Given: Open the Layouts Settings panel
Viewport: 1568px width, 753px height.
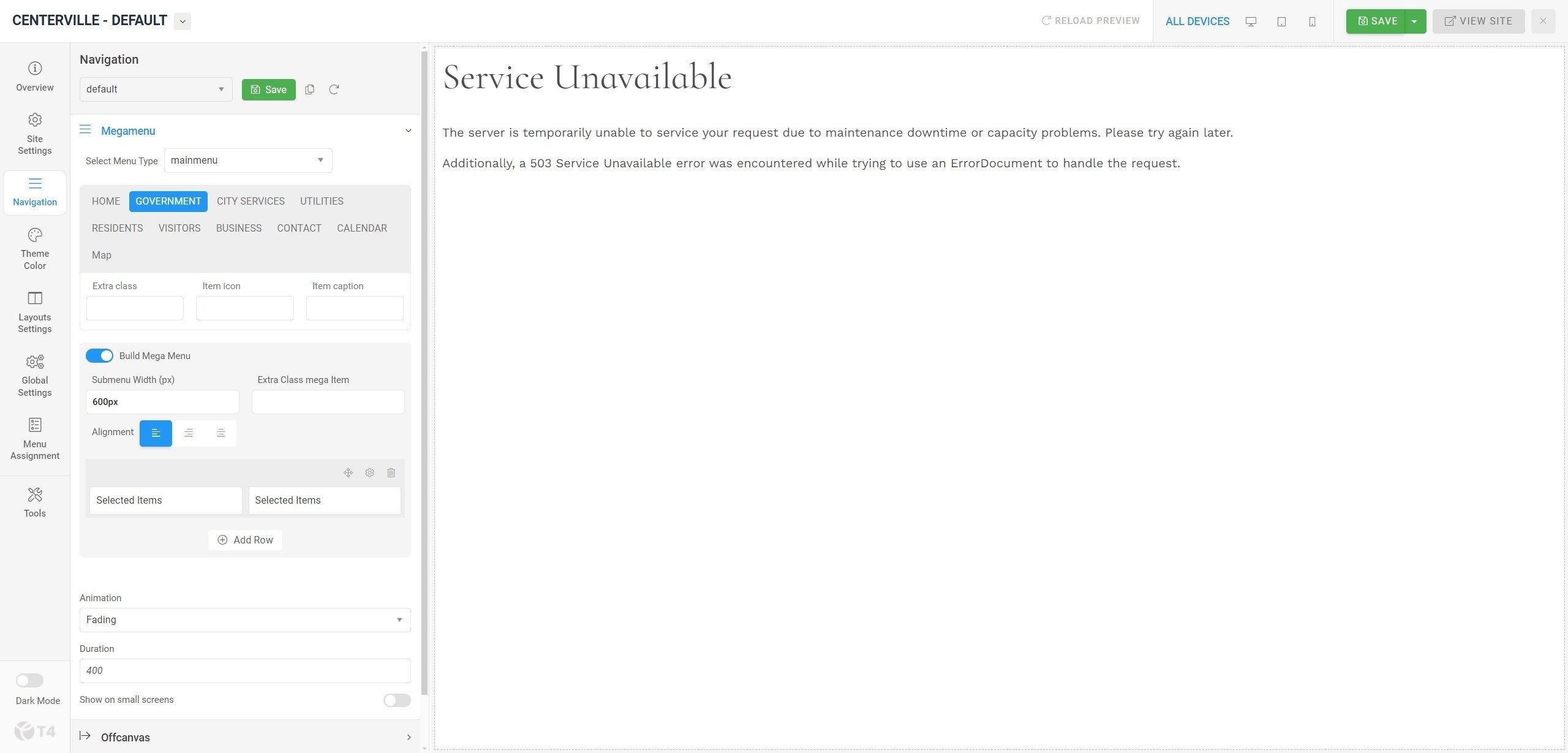Looking at the screenshot, I should coord(35,312).
